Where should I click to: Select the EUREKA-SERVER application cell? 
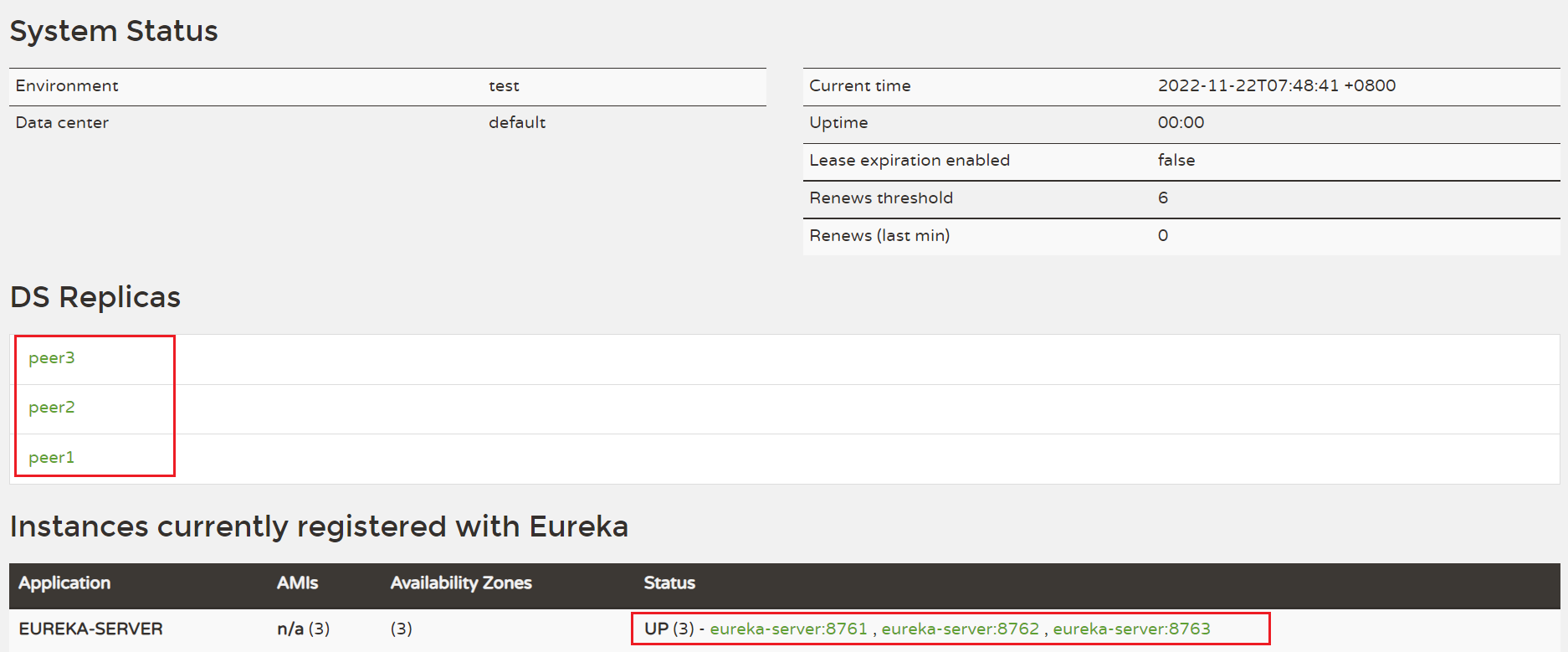pyautogui.click(x=90, y=629)
